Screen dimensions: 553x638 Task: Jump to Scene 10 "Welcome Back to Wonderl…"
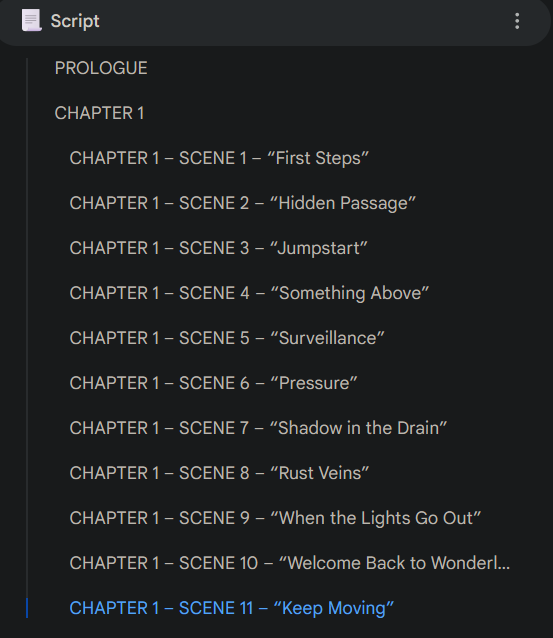[289, 563]
